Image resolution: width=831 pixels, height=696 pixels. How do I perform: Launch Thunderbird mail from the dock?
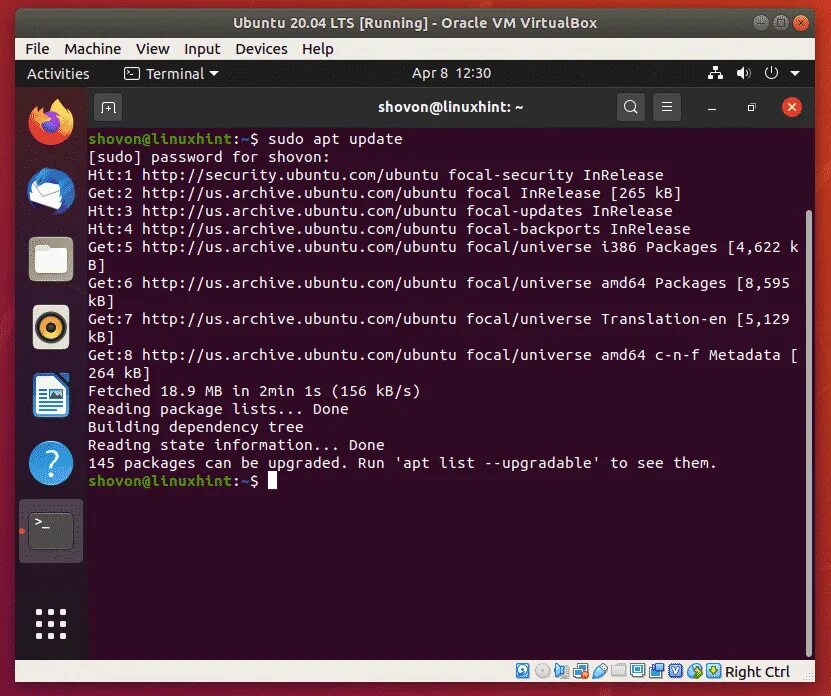pos(51,191)
